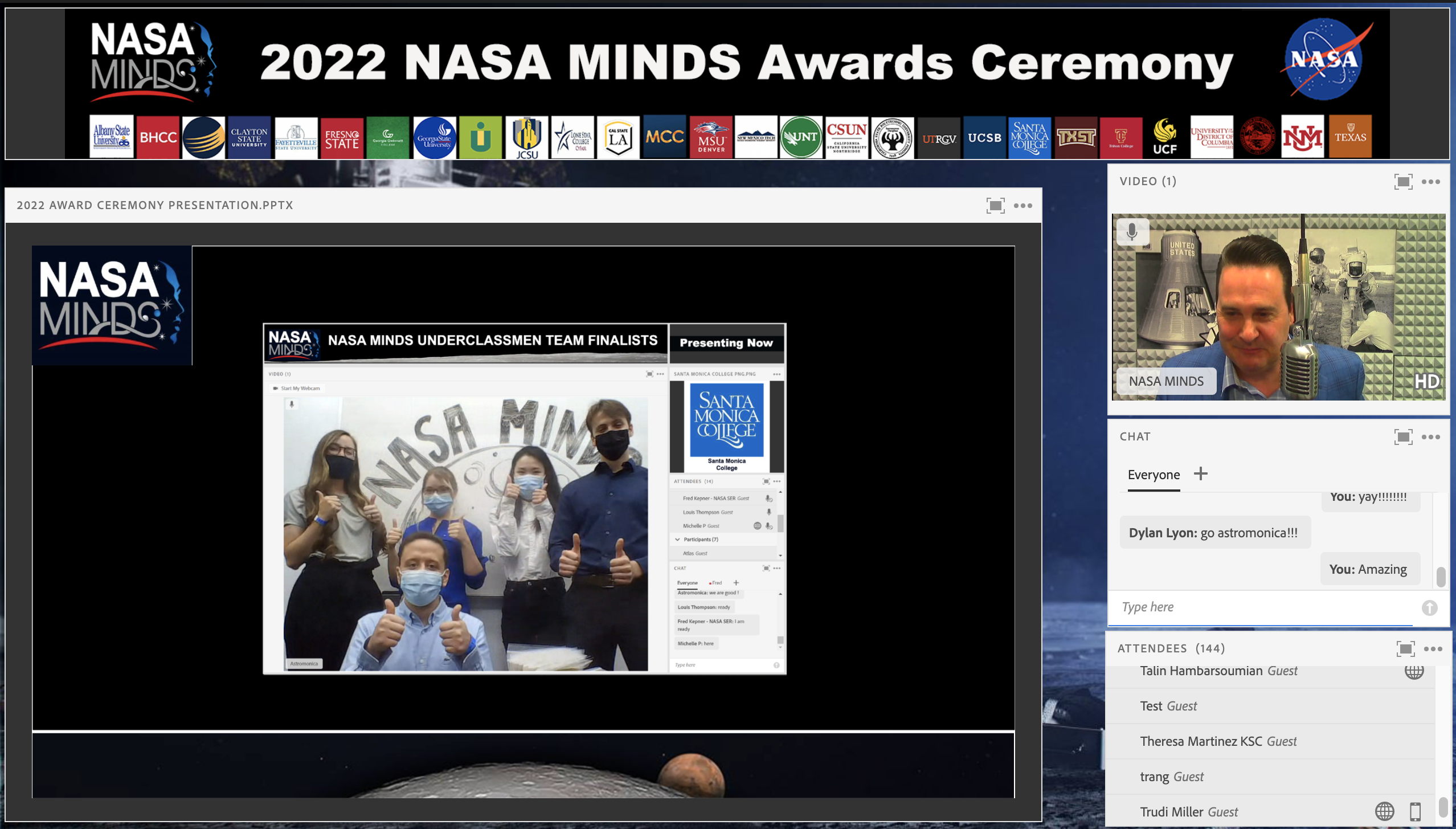This screenshot has height=829, width=1456.
Task: Maximize the Attendees pod
Action: point(1405,649)
